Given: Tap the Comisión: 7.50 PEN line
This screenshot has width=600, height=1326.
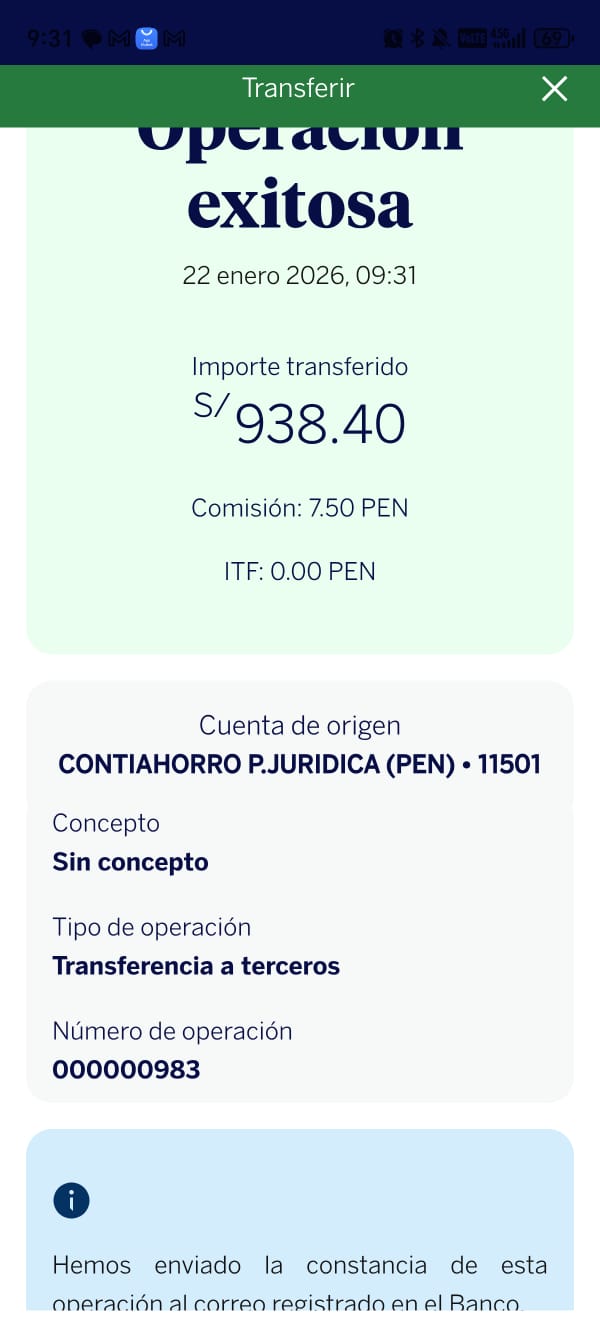Looking at the screenshot, I should coord(300,508).
